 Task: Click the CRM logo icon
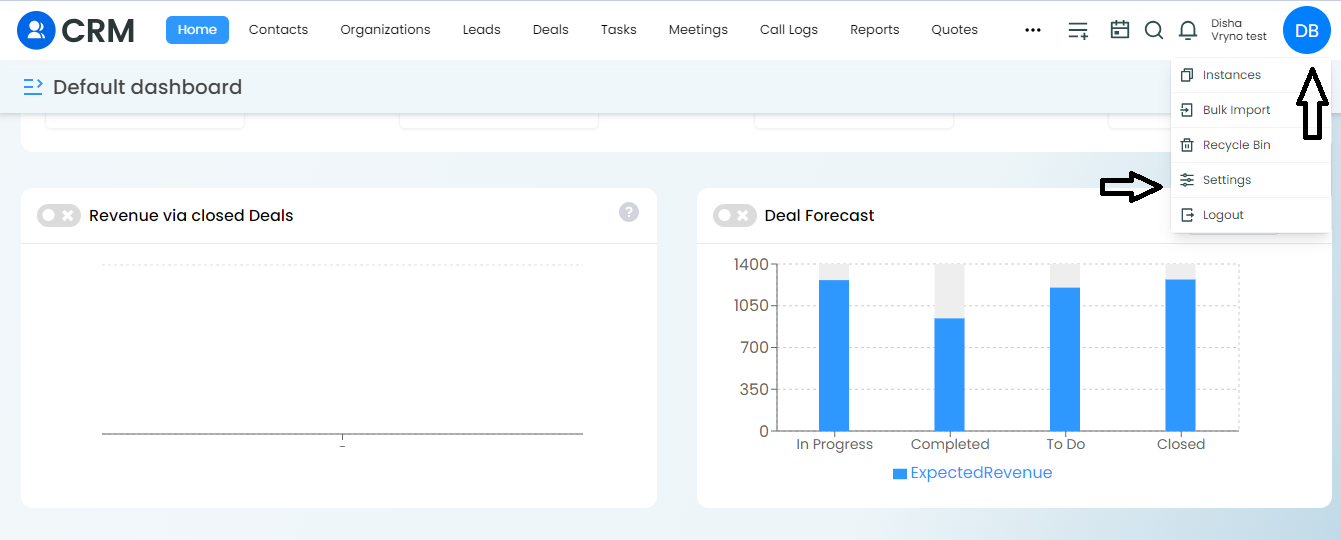[36, 30]
